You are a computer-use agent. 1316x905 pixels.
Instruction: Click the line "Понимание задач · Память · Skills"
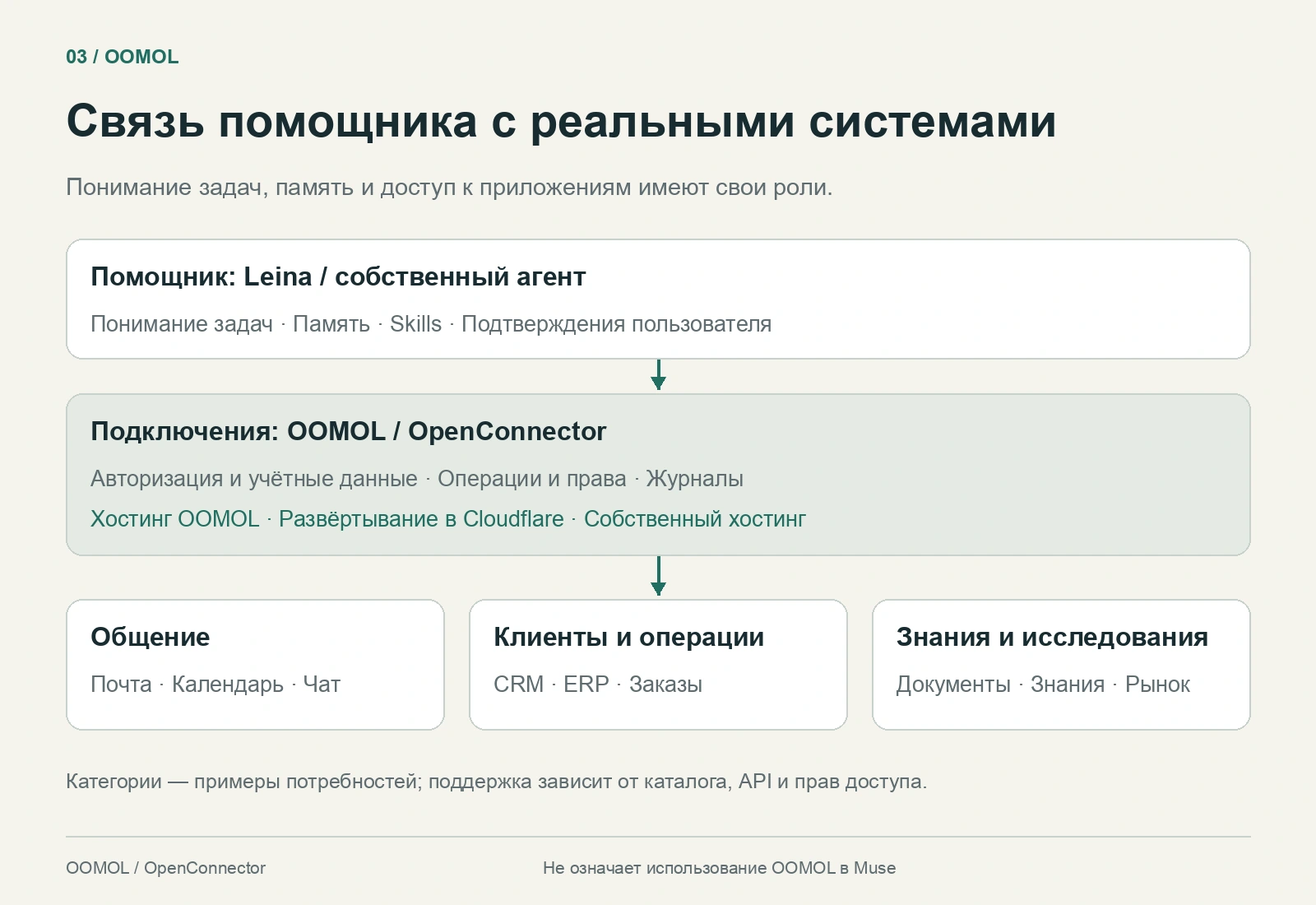(x=431, y=324)
